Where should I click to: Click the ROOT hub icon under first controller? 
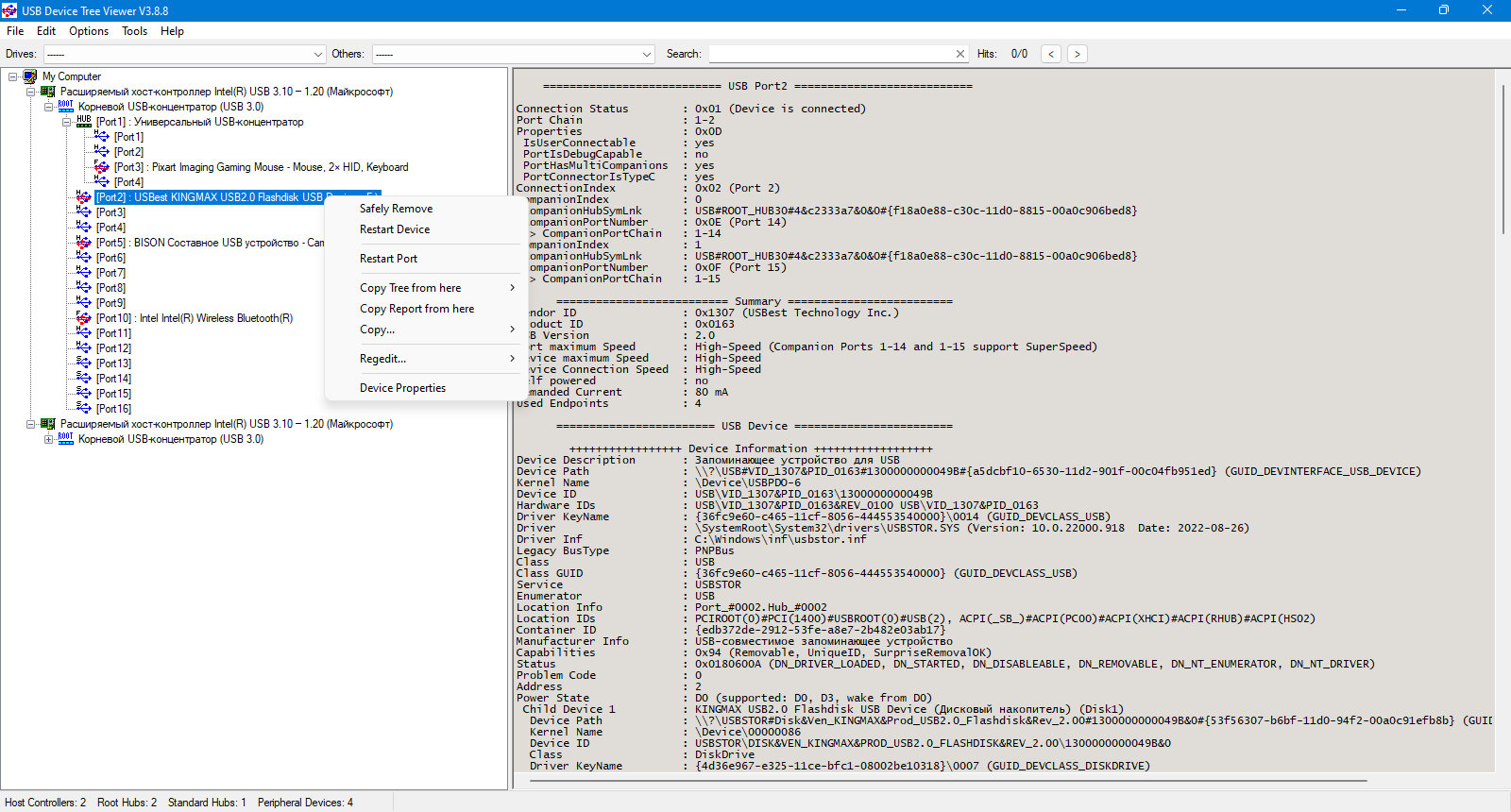pyautogui.click(x=66, y=107)
